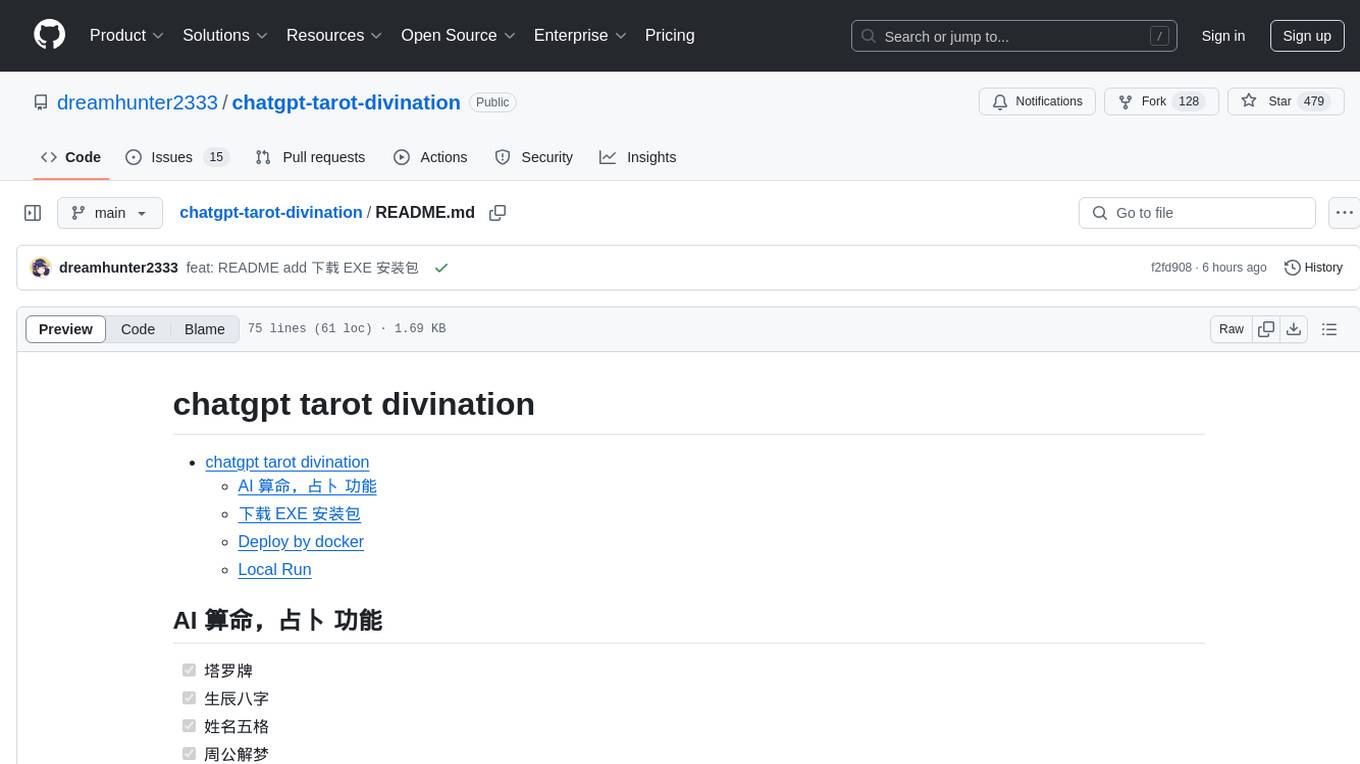Open the Pricing page
Viewport: 1360px width, 764px height.
coord(670,35)
